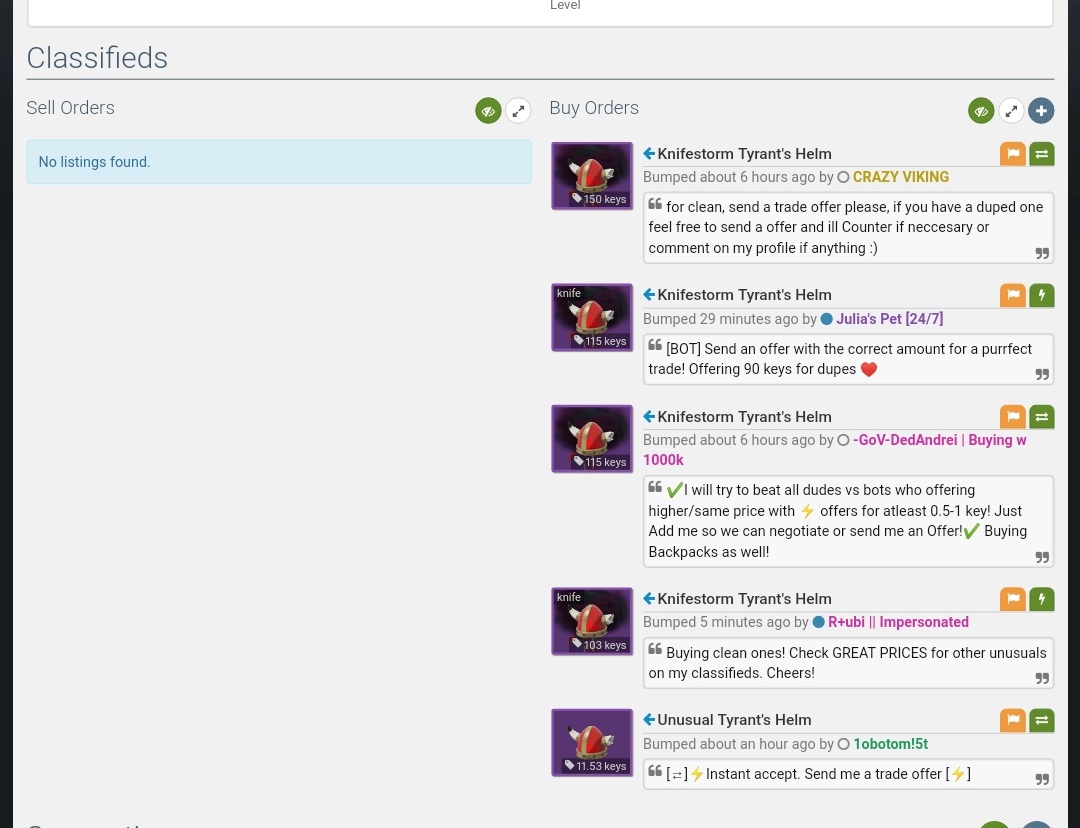The image size is (1080, 828).
Task: Open the 103 keys helm thumbnail
Action: [x=592, y=621]
